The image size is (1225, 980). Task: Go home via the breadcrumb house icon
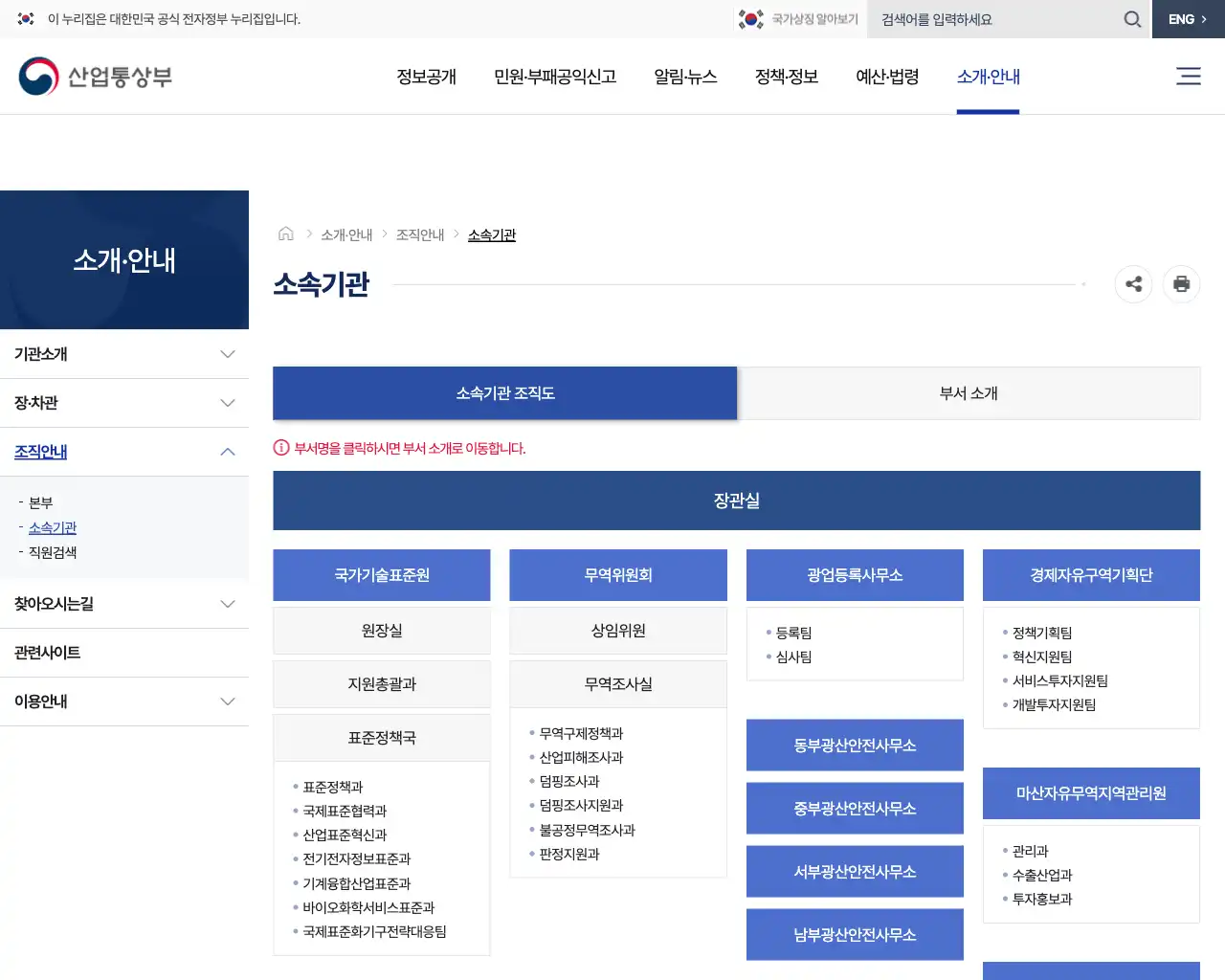click(285, 233)
